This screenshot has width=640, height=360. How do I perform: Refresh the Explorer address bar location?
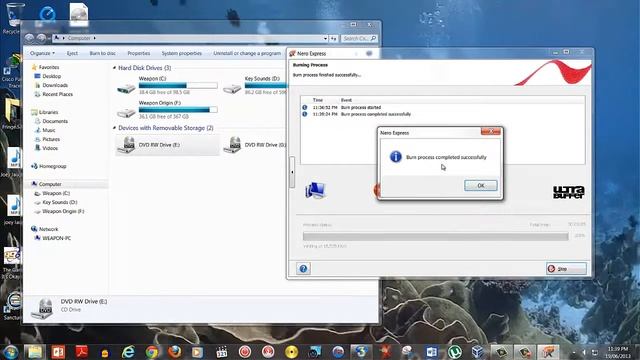333,38
